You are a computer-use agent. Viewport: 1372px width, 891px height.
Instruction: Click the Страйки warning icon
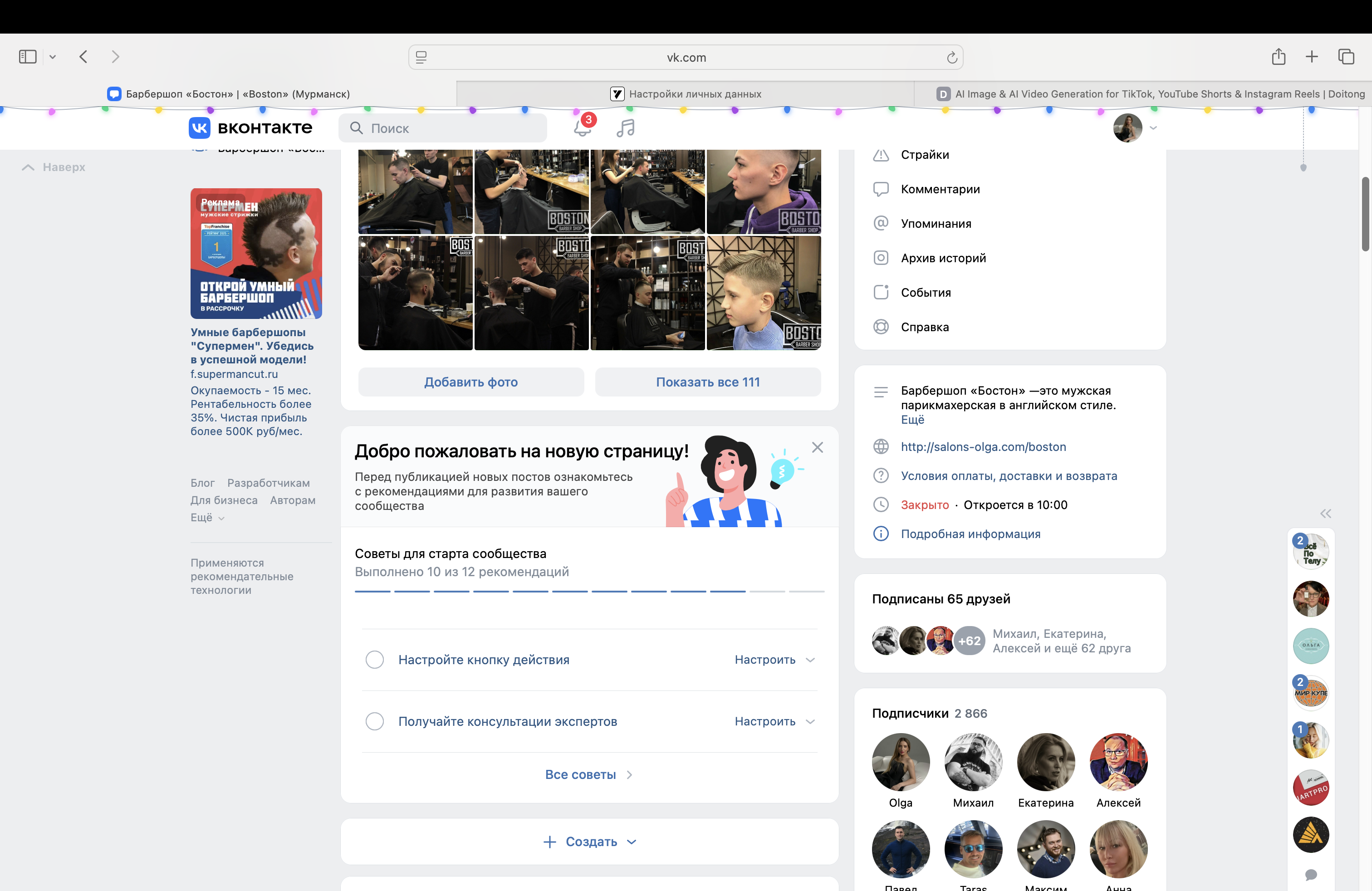(x=881, y=154)
